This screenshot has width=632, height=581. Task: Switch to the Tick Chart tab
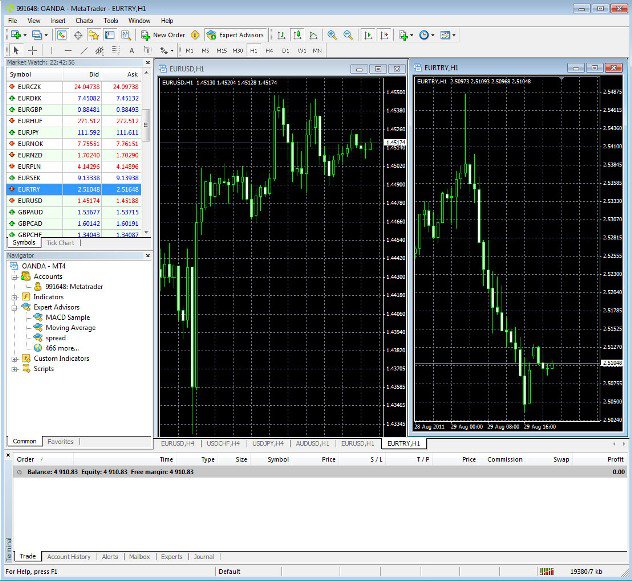pos(60,243)
